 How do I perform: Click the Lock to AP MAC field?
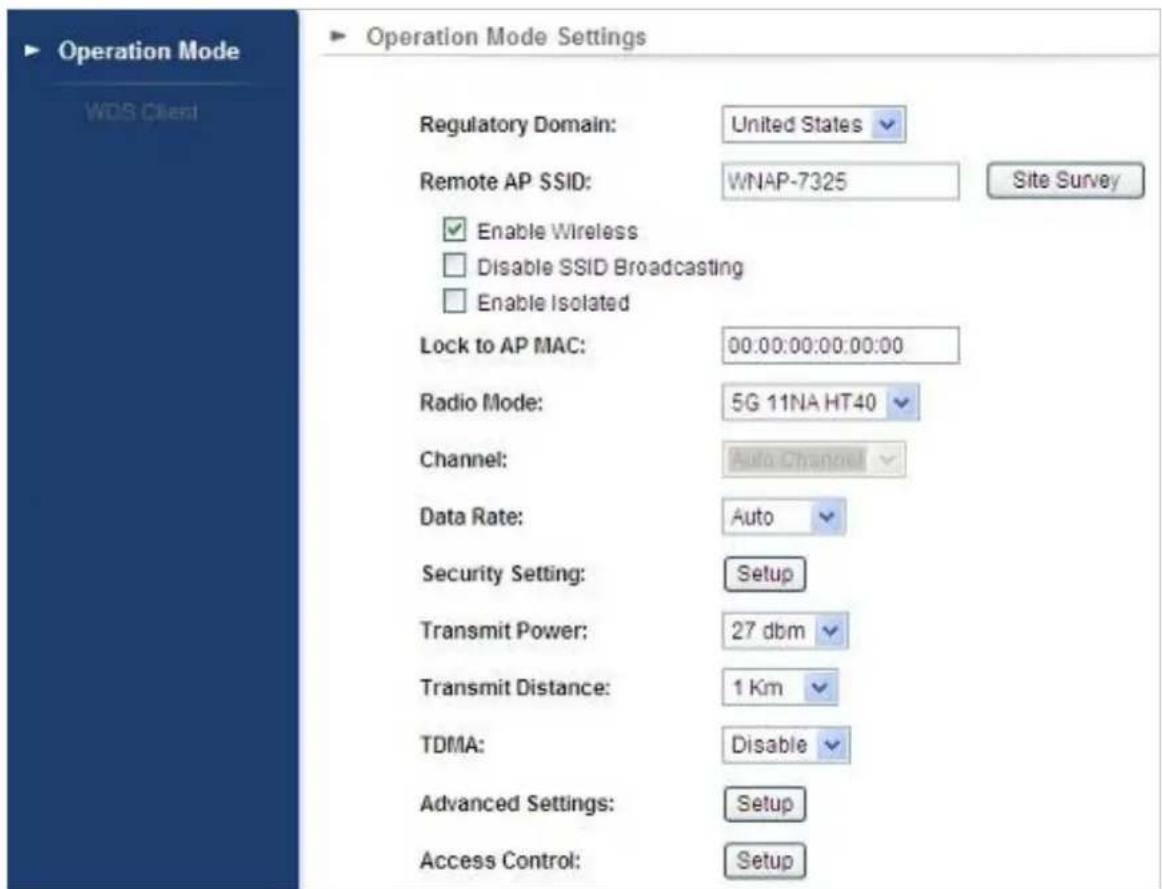pyautogui.click(x=840, y=345)
